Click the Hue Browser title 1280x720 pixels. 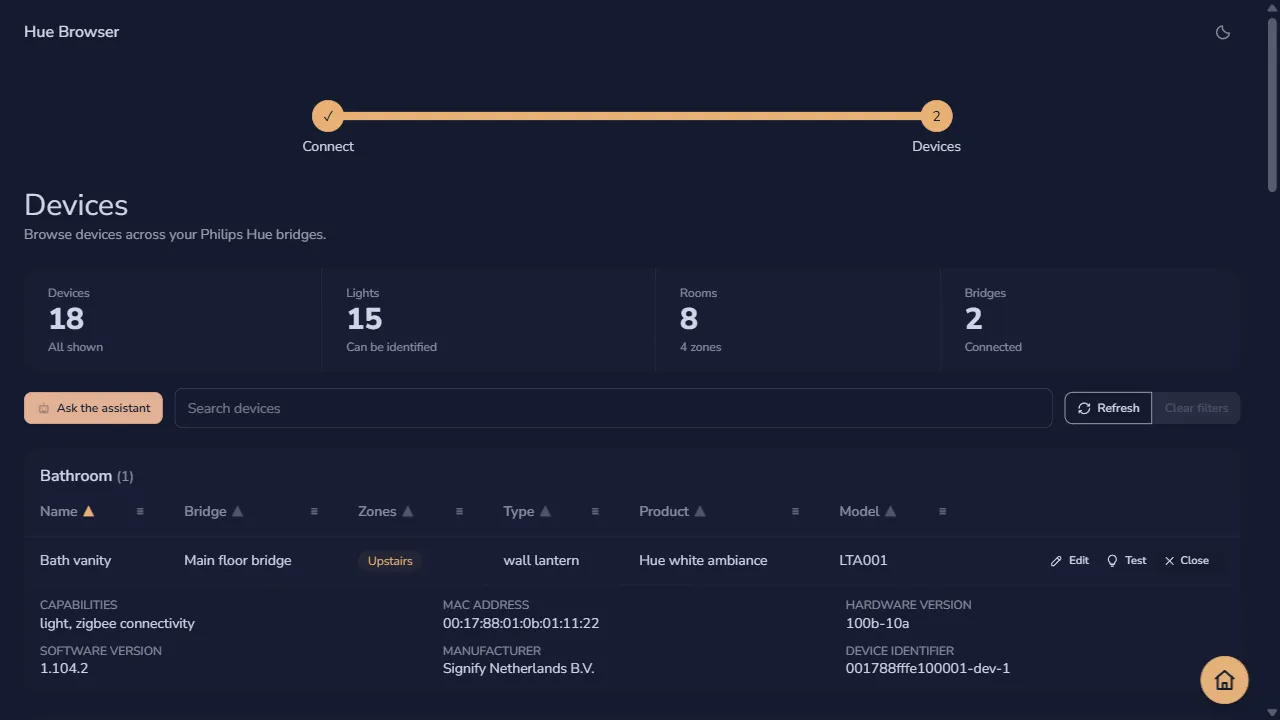click(x=71, y=32)
